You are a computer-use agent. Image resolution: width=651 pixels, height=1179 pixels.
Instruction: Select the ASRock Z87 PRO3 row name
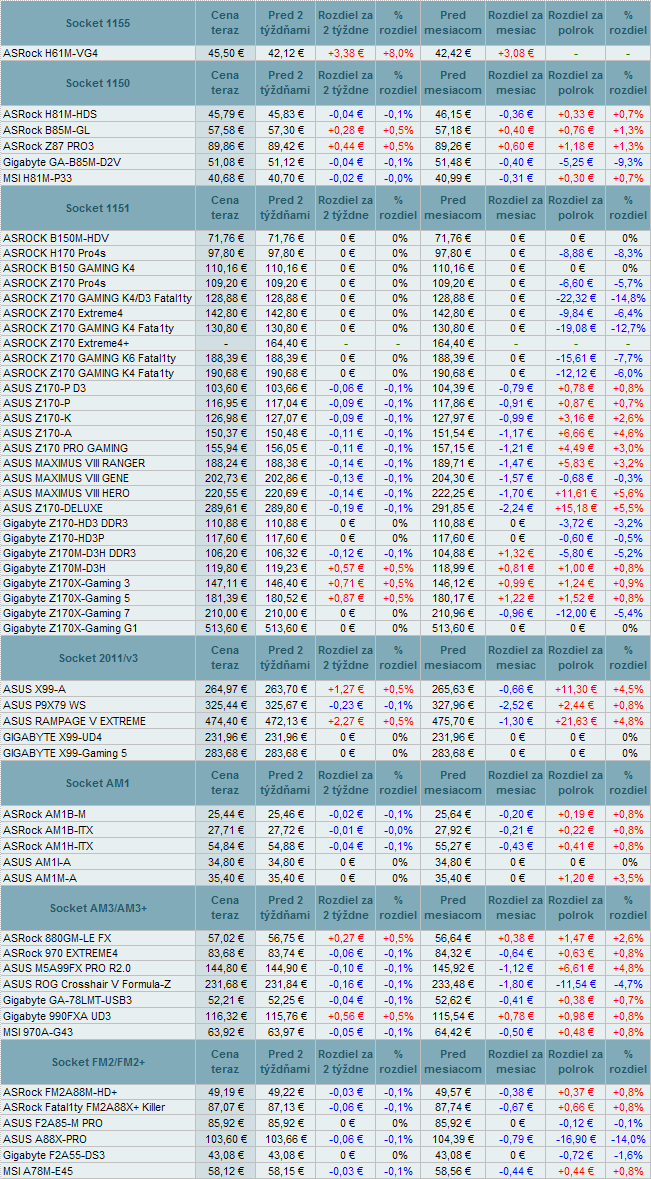click(x=49, y=146)
